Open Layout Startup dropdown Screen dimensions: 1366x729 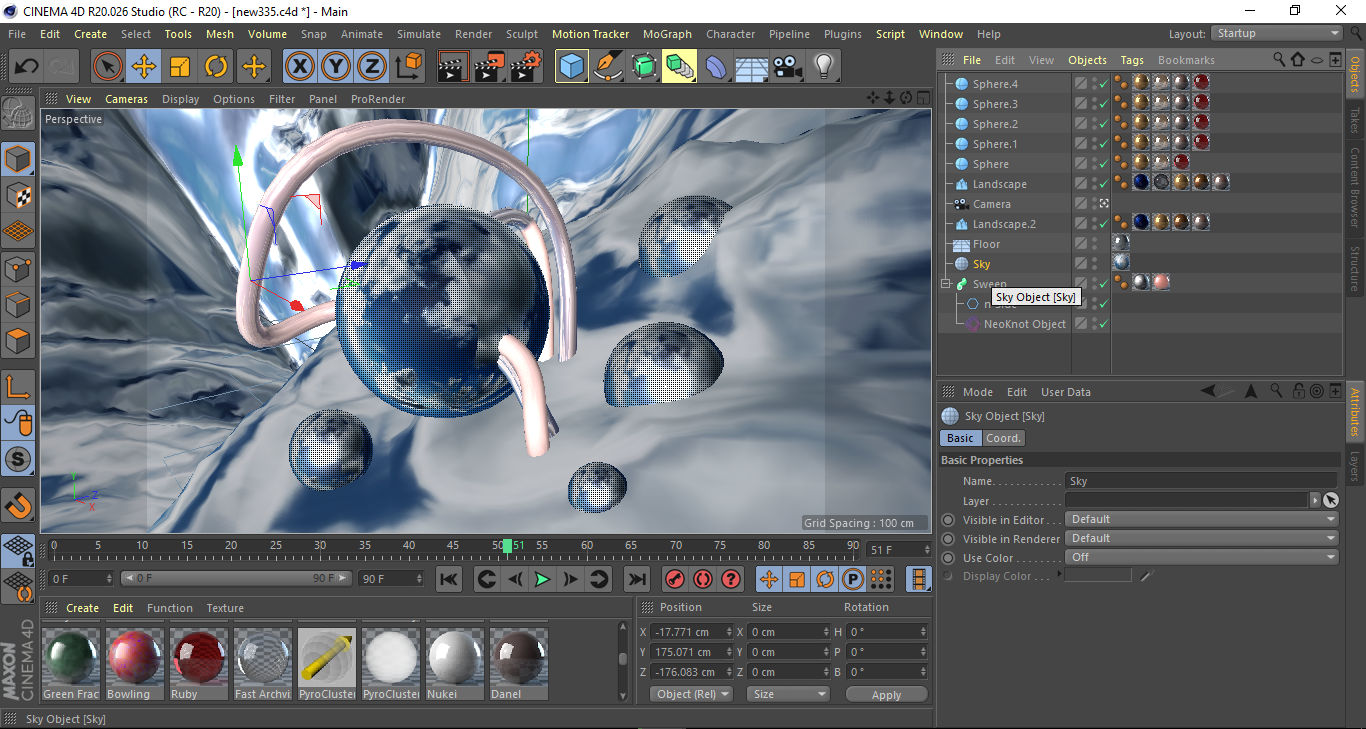tap(1276, 33)
